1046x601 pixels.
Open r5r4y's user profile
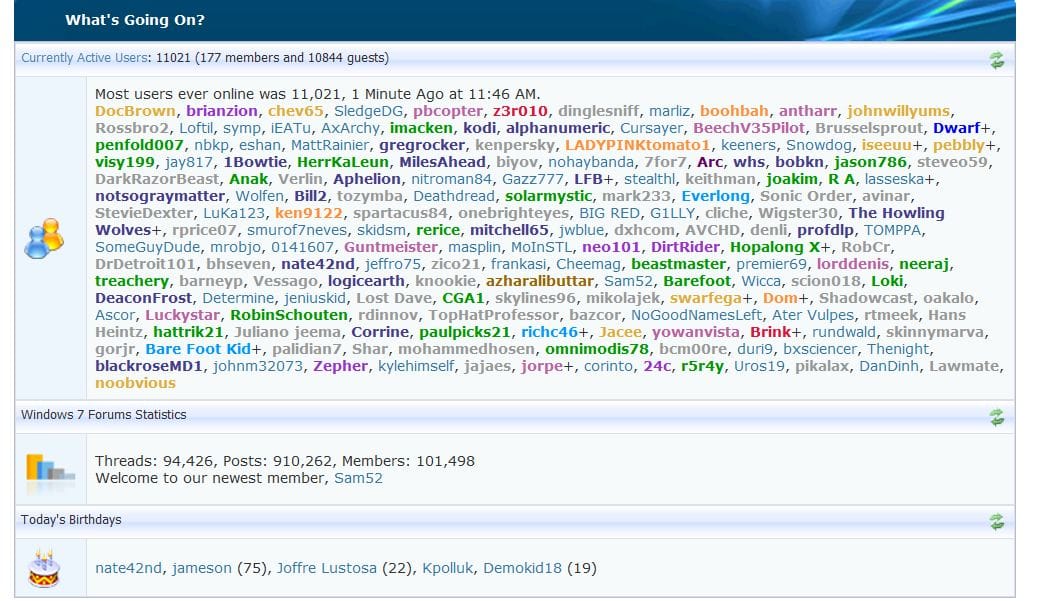(702, 366)
